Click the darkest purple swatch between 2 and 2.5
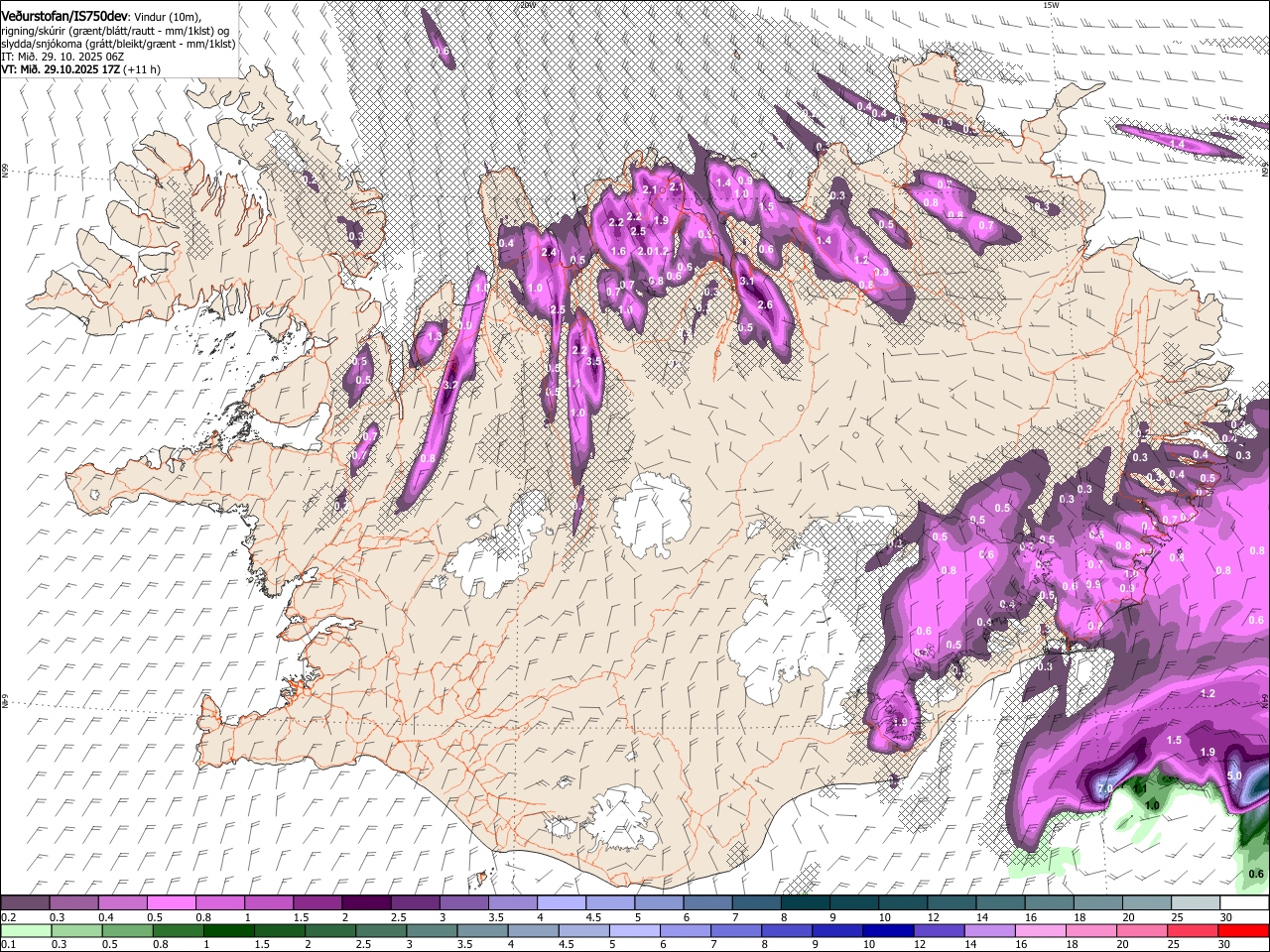 (x=366, y=902)
